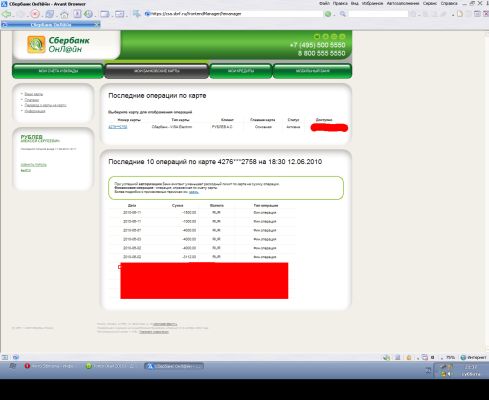The width and height of the screenshot is (489, 400).
Task: Open the Избранное menu
Action: 372,3
